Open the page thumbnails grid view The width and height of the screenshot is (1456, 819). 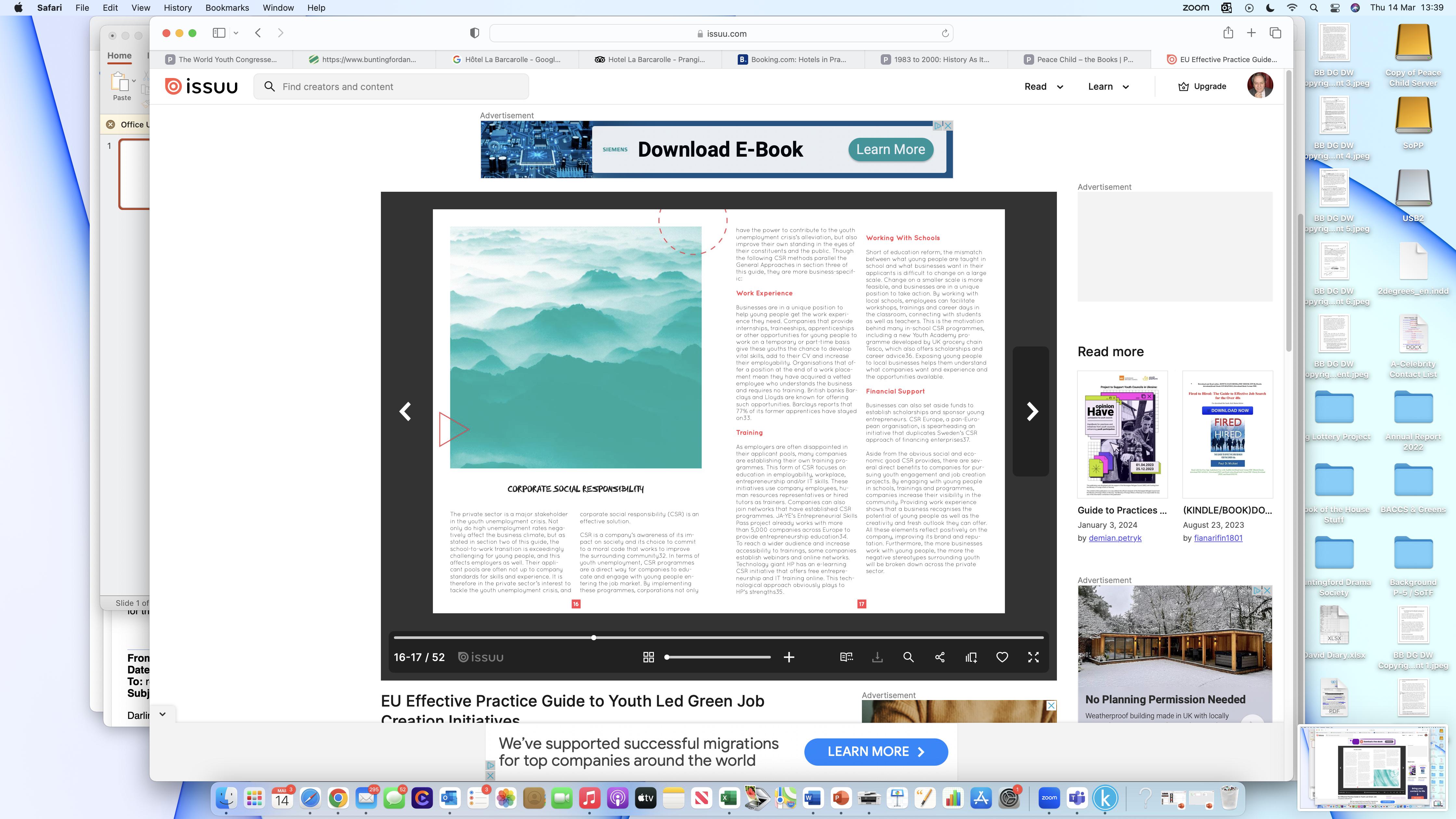click(x=648, y=657)
